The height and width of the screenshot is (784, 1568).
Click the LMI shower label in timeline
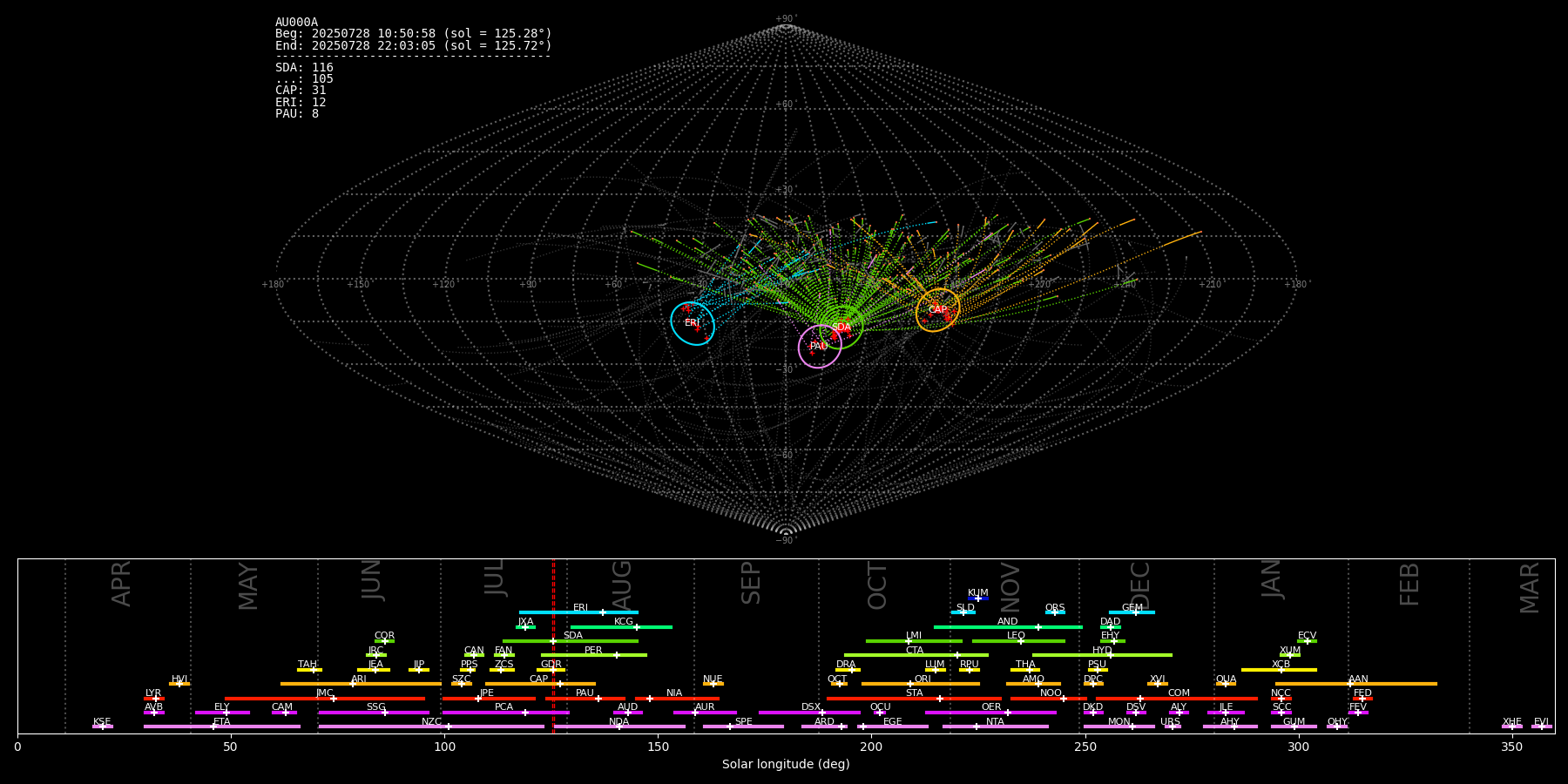[914, 636]
